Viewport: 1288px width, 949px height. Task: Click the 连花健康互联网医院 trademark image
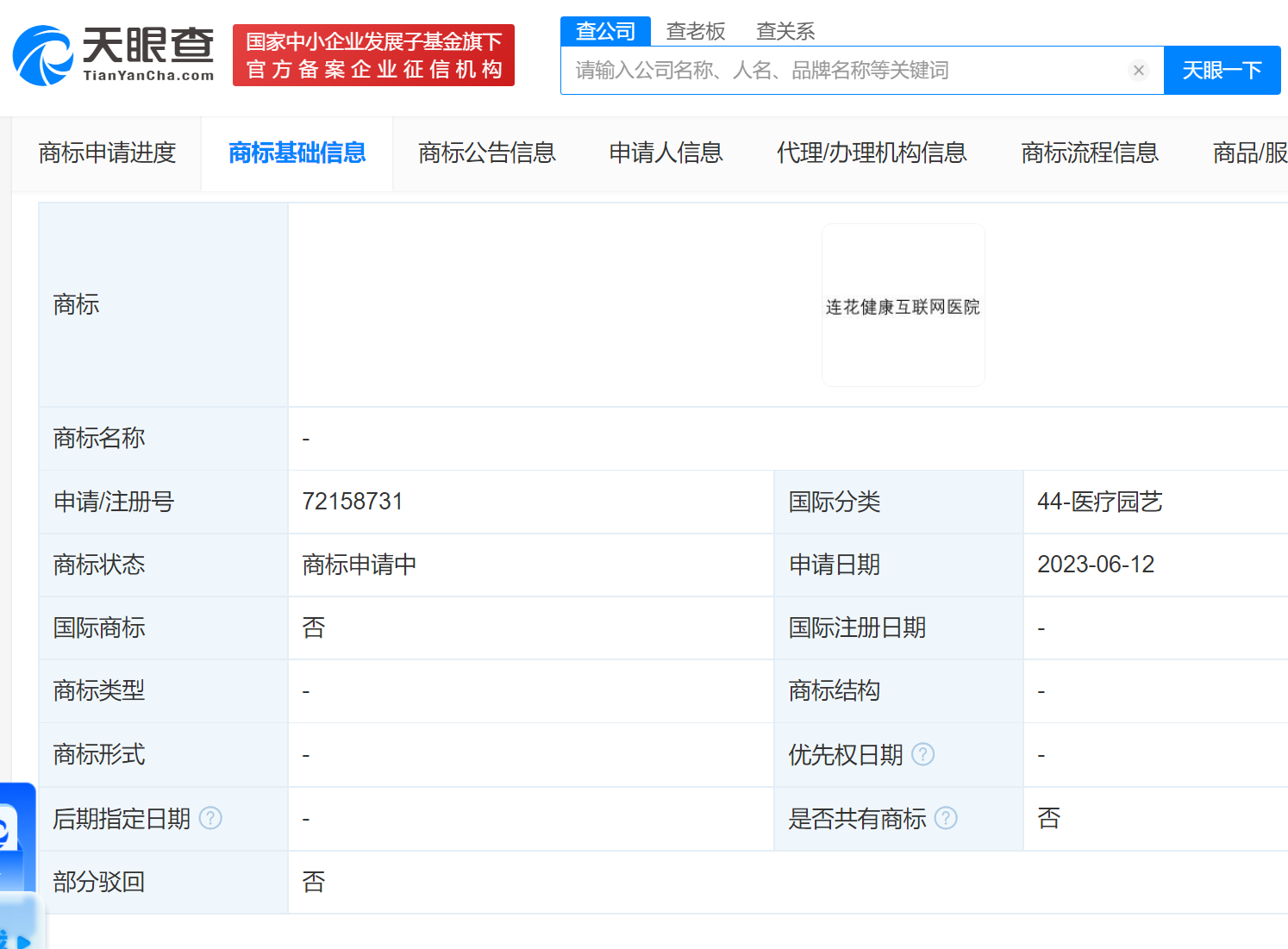903,305
